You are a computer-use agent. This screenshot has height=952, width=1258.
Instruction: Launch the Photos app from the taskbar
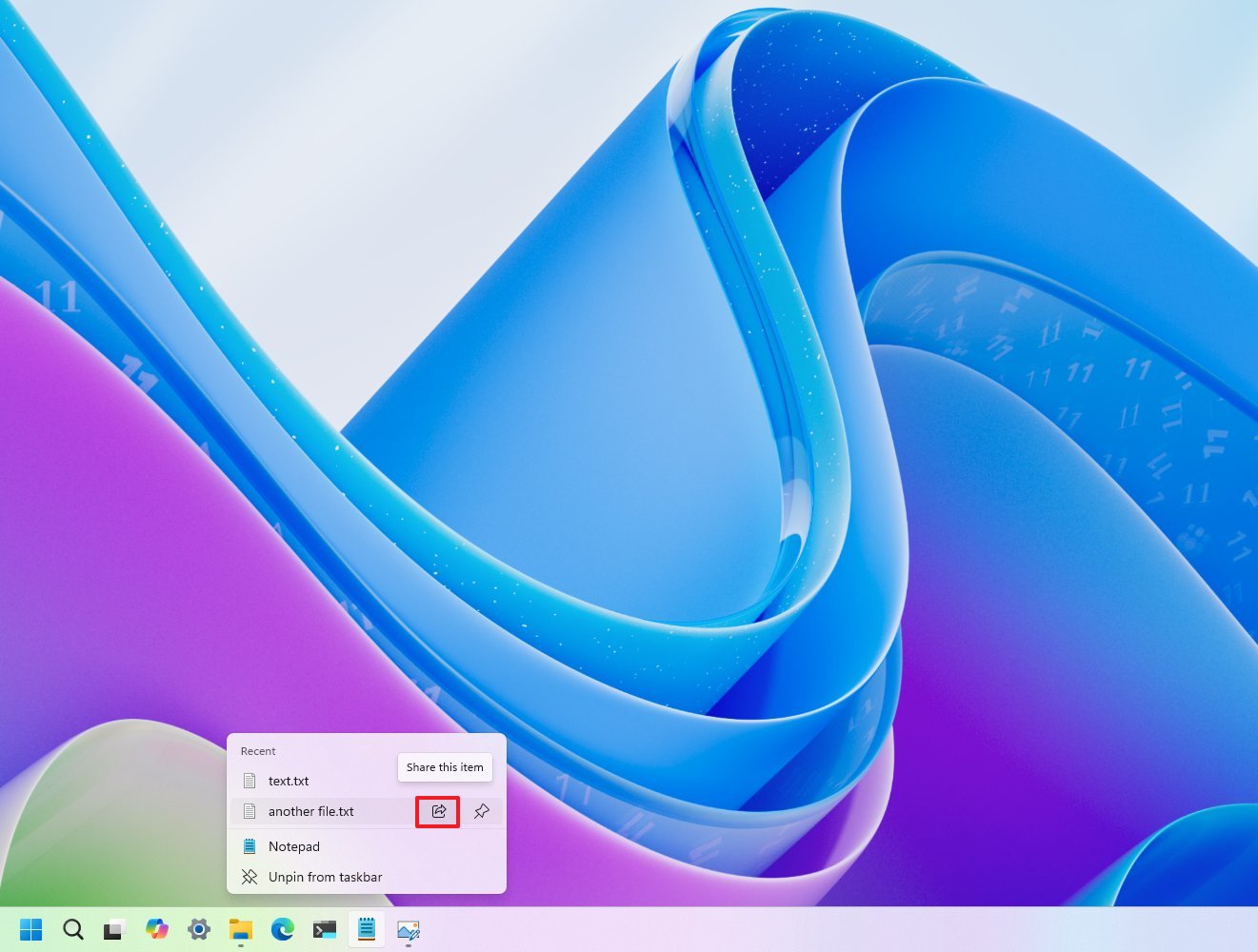pos(408,928)
